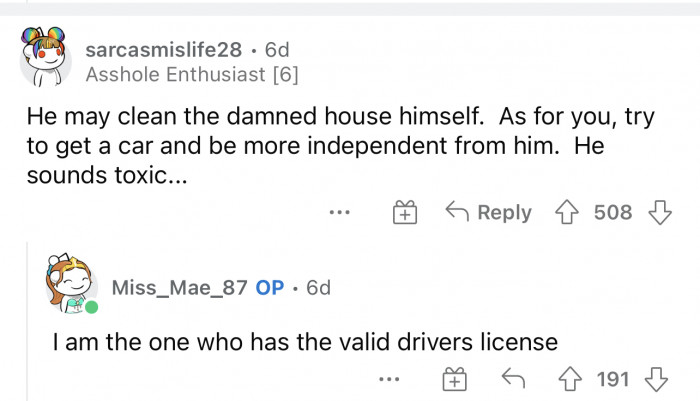Open Miss_Mae_87's user profile

click(x=181, y=288)
